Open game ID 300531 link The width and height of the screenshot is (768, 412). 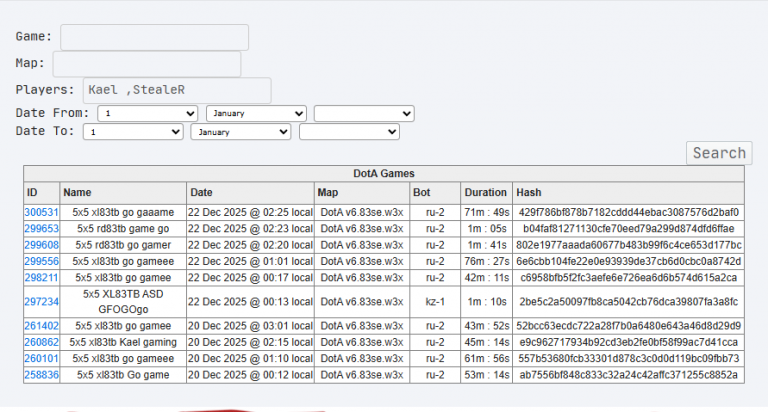pos(42,213)
